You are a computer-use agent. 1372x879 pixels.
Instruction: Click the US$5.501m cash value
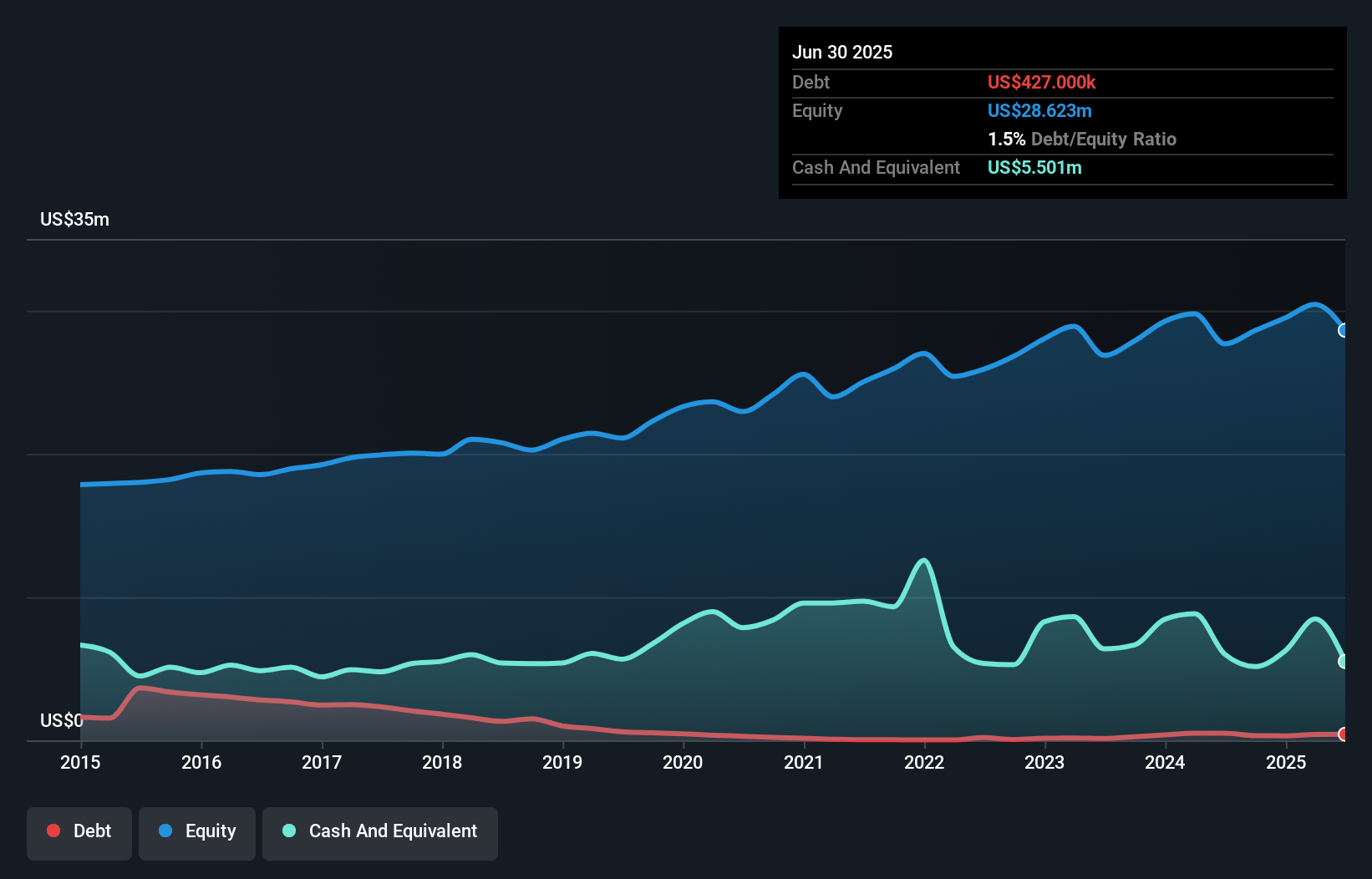[x=1034, y=167]
